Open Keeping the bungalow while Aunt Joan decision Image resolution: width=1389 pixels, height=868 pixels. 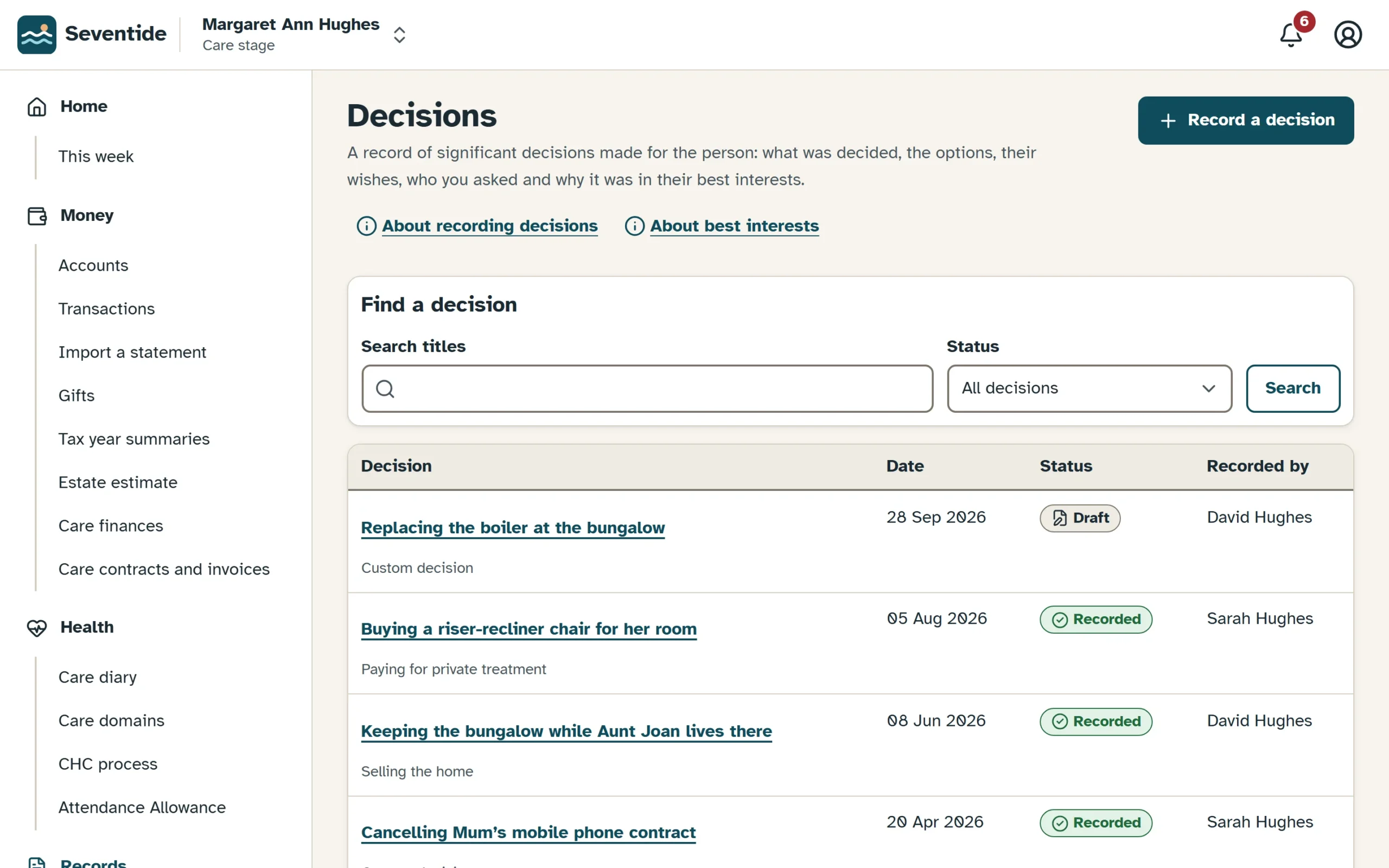(x=566, y=731)
